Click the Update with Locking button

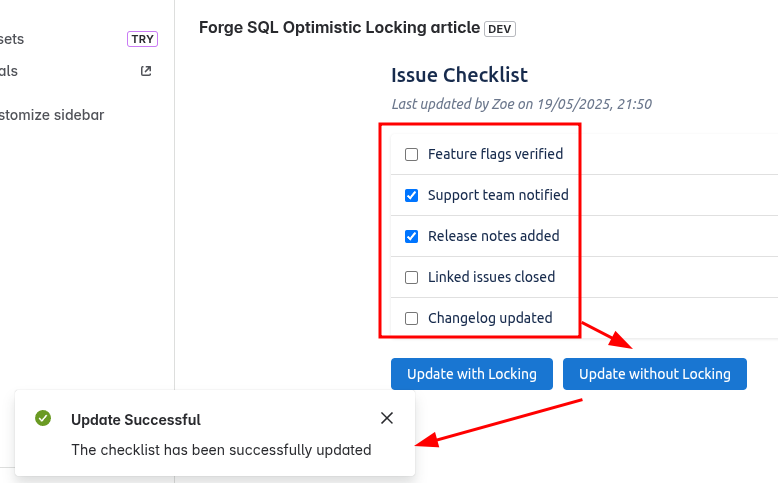(472, 374)
